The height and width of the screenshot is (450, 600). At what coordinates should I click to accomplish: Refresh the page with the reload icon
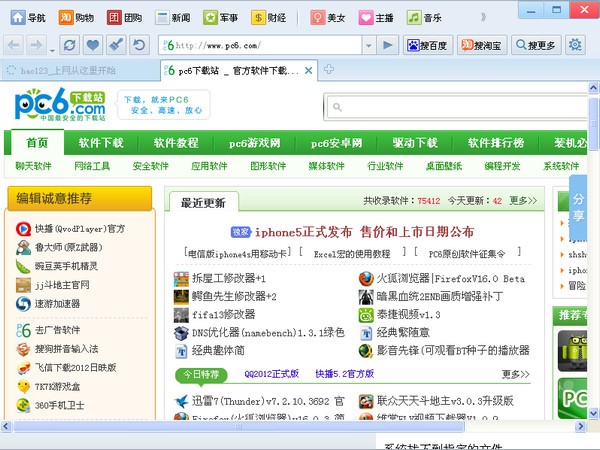(x=70, y=46)
